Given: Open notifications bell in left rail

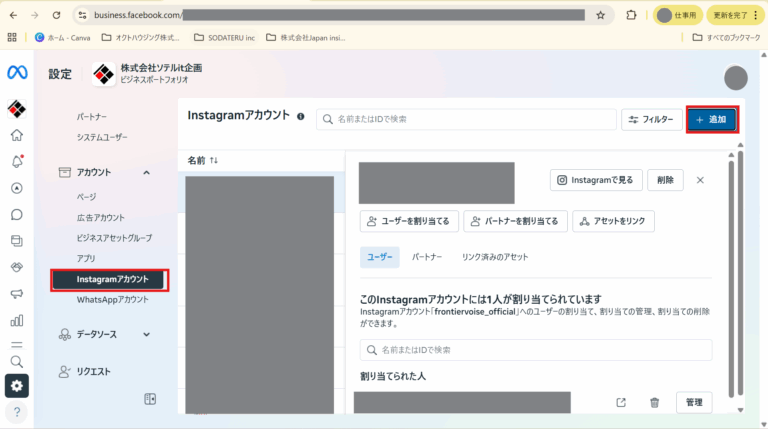Looking at the screenshot, I should point(16,161).
